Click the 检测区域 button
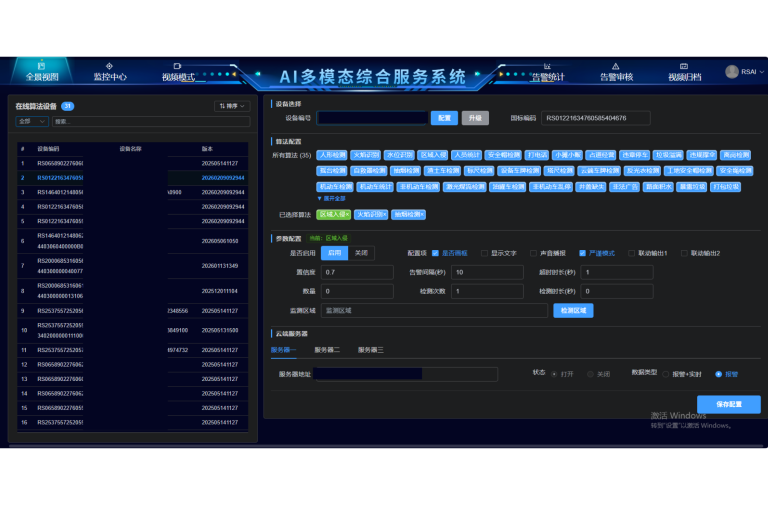Viewport: 768px width, 512px height. pos(573,310)
